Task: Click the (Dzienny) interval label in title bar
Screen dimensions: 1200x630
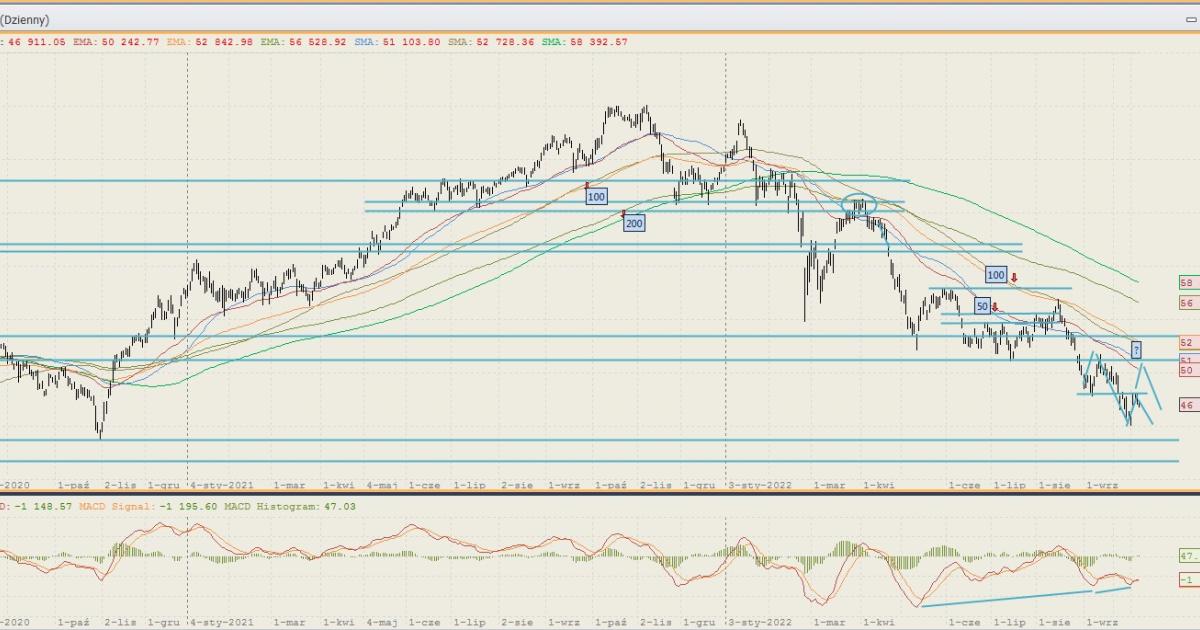Action: (x=25, y=19)
